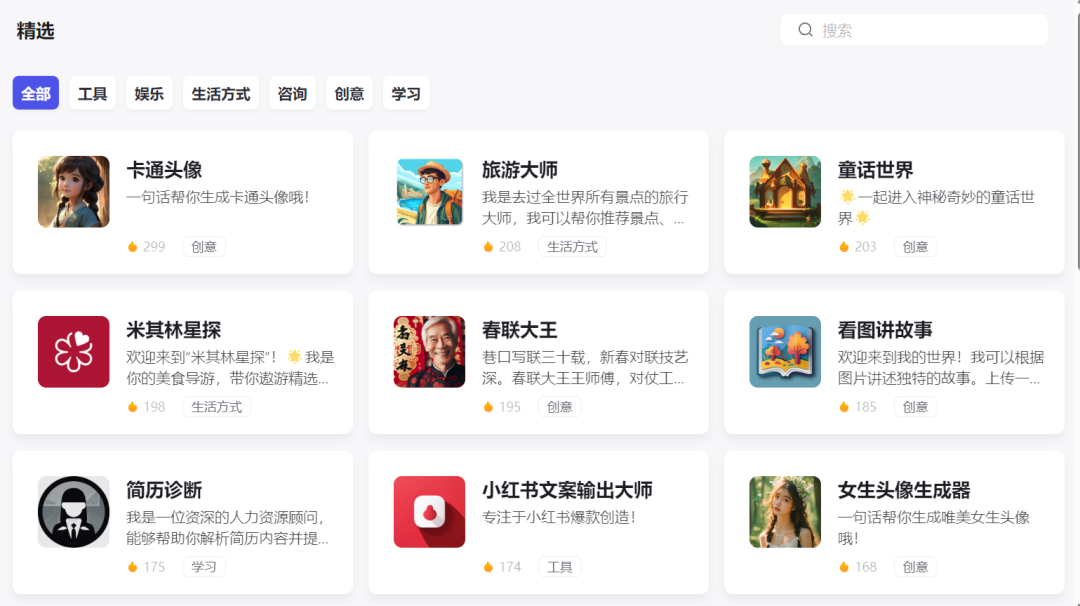This screenshot has width=1080, height=606.
Task: Select the 娱乐 filter tab
Action: 148,92
